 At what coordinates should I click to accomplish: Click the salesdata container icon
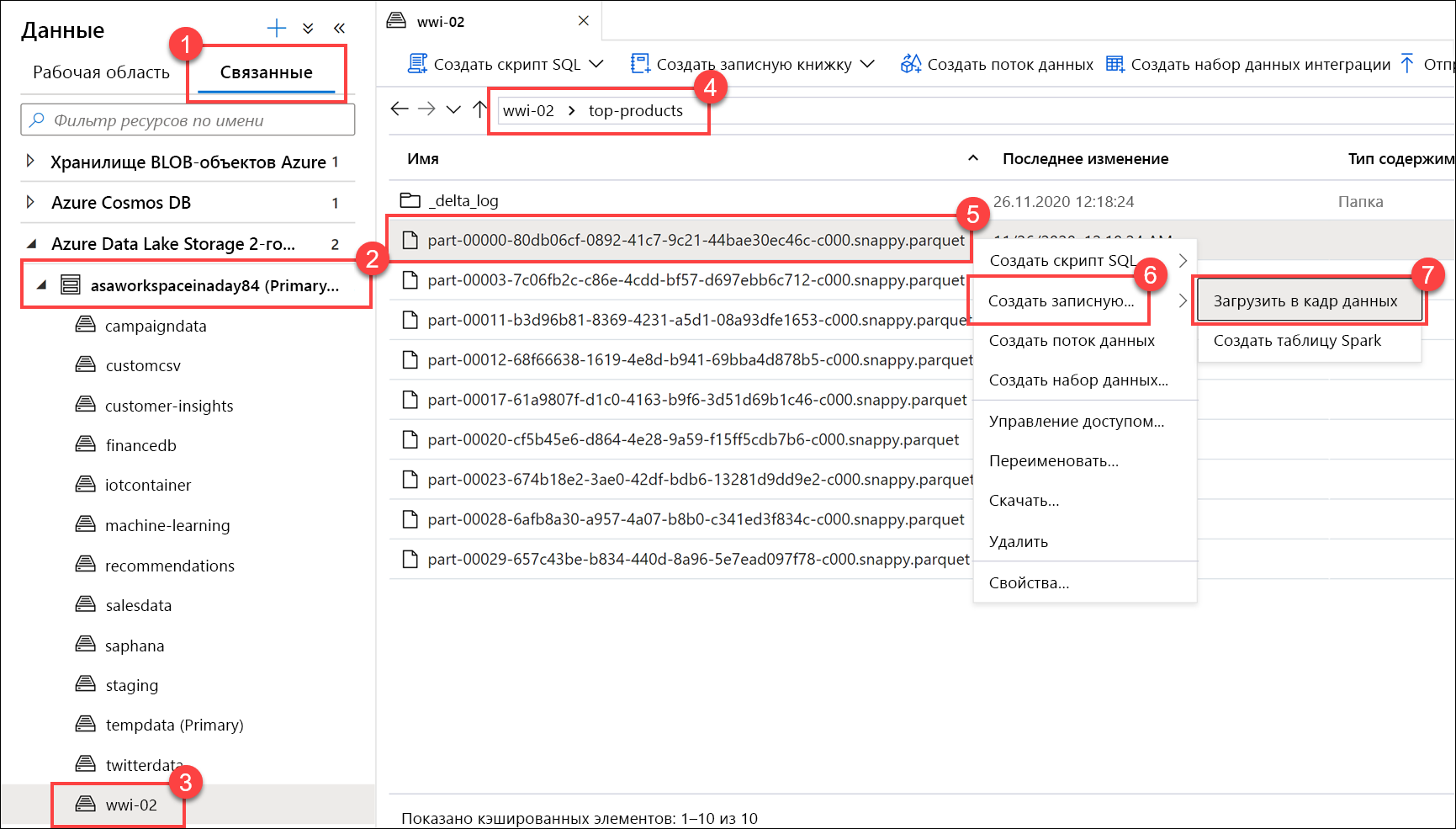86,603
